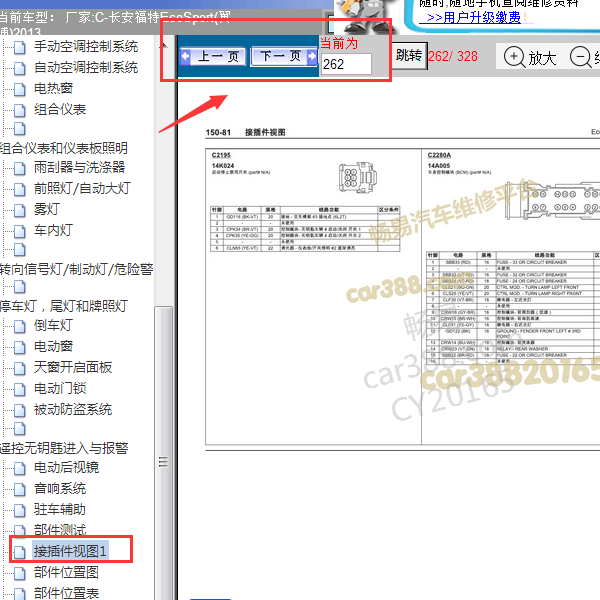Select 驻车辅助 in the tree
The image size is (600, 600).
(x=60, y=509)
